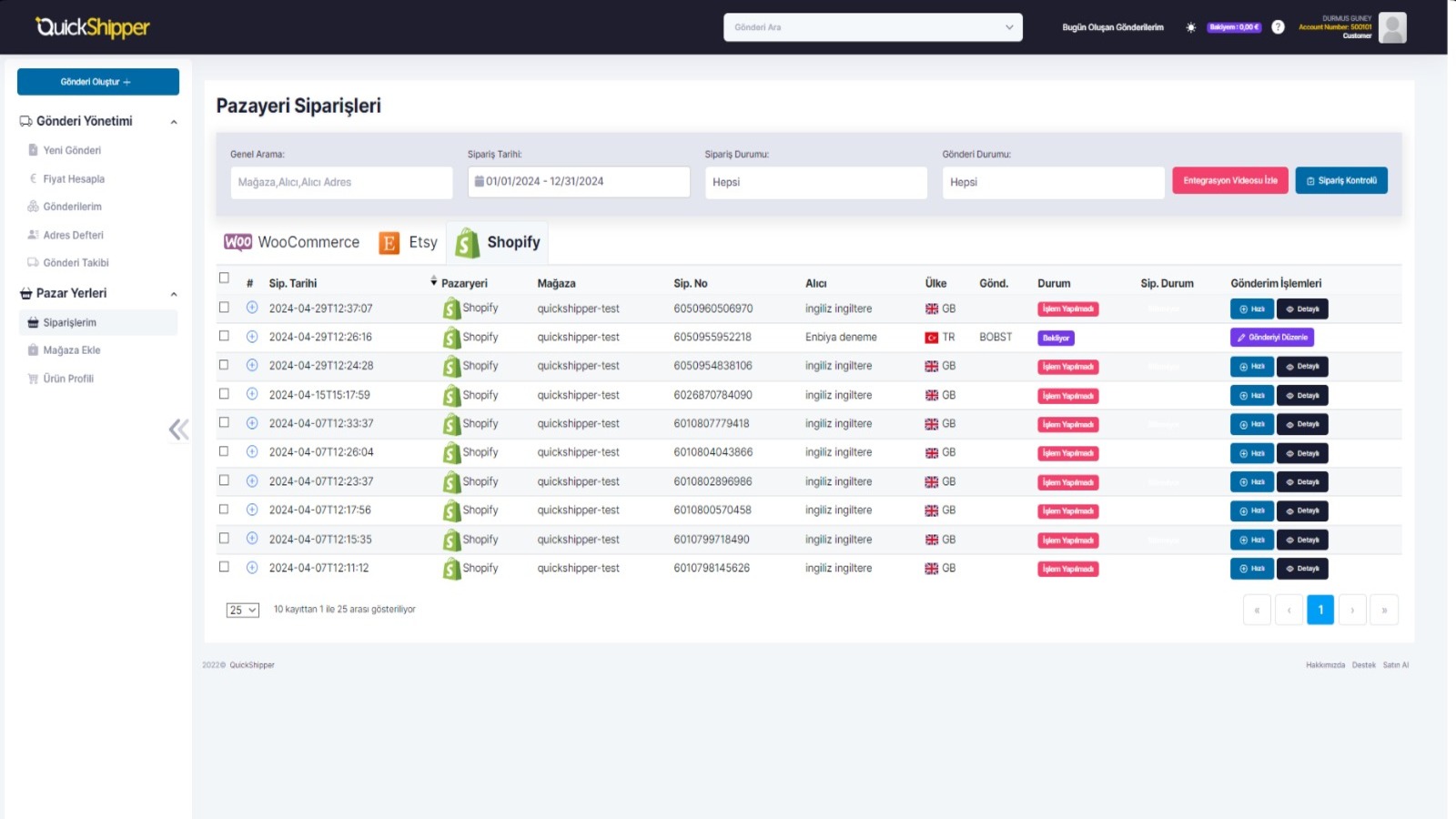
Task: Click the Hakkımızda footer link
Action: [1325, 665]
